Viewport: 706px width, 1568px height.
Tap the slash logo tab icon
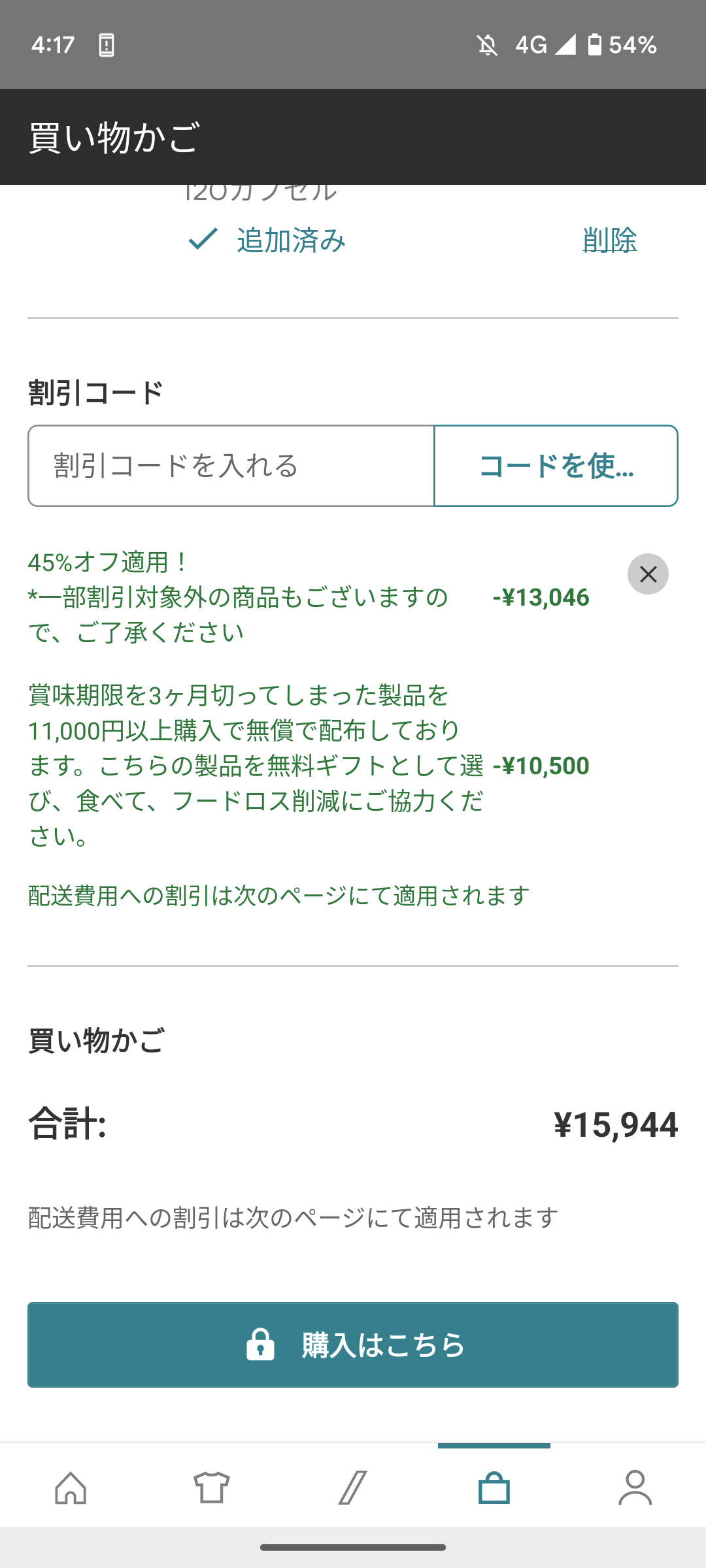click(x=353, y=1488)
